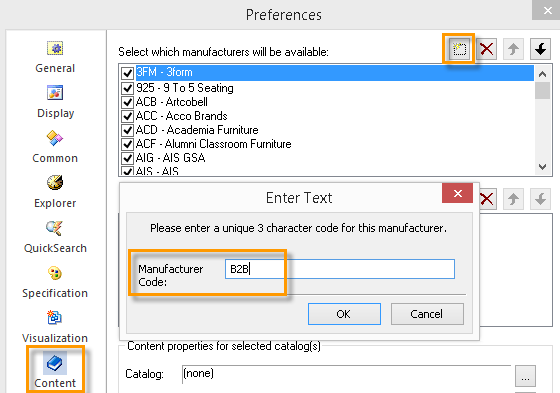The image size is (560, 393).
Task: Uncheck the AIS - AIS checkbox
Action: click(x=128, y=171)
